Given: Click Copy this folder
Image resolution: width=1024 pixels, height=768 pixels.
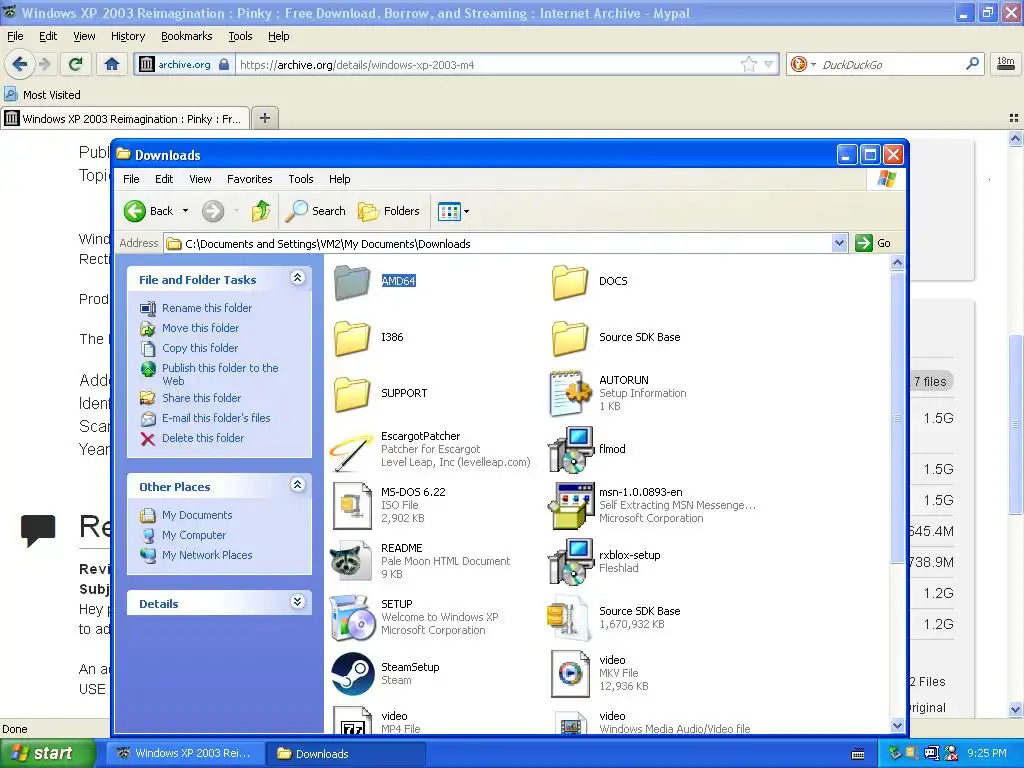Looking at the screenshot, I should point(200,348).
